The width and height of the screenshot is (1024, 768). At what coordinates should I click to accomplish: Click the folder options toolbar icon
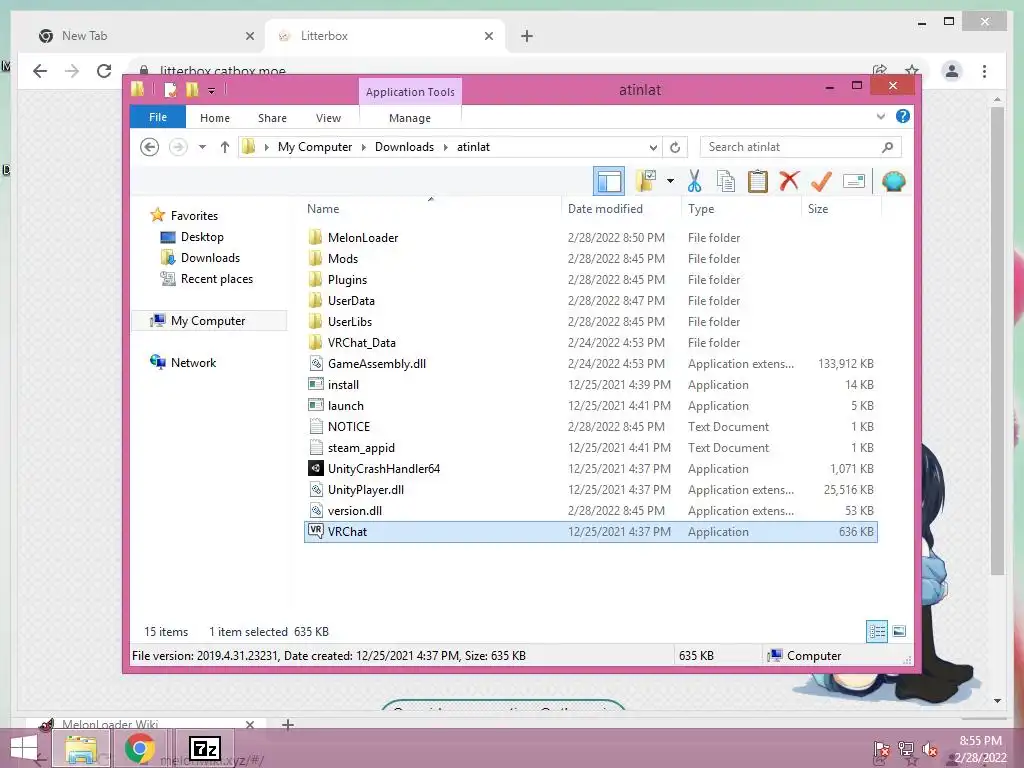point(646,181)
